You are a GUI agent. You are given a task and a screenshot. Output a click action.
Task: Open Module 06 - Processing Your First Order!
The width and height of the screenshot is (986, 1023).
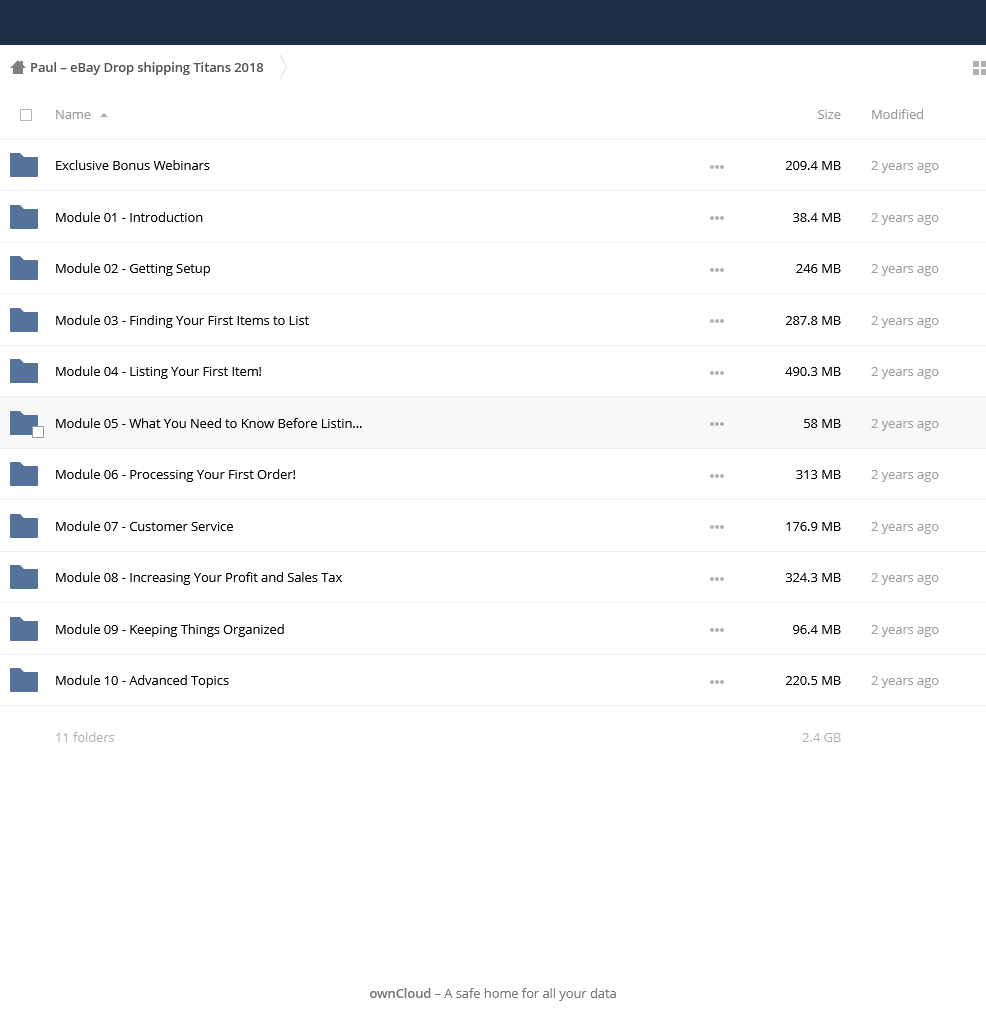(x=176, y=474)
